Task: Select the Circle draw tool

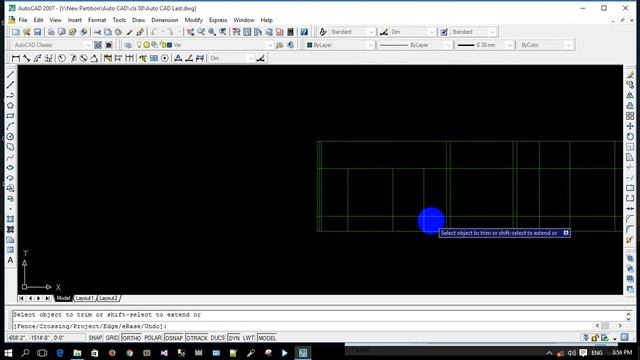Action: pos(10,137)
